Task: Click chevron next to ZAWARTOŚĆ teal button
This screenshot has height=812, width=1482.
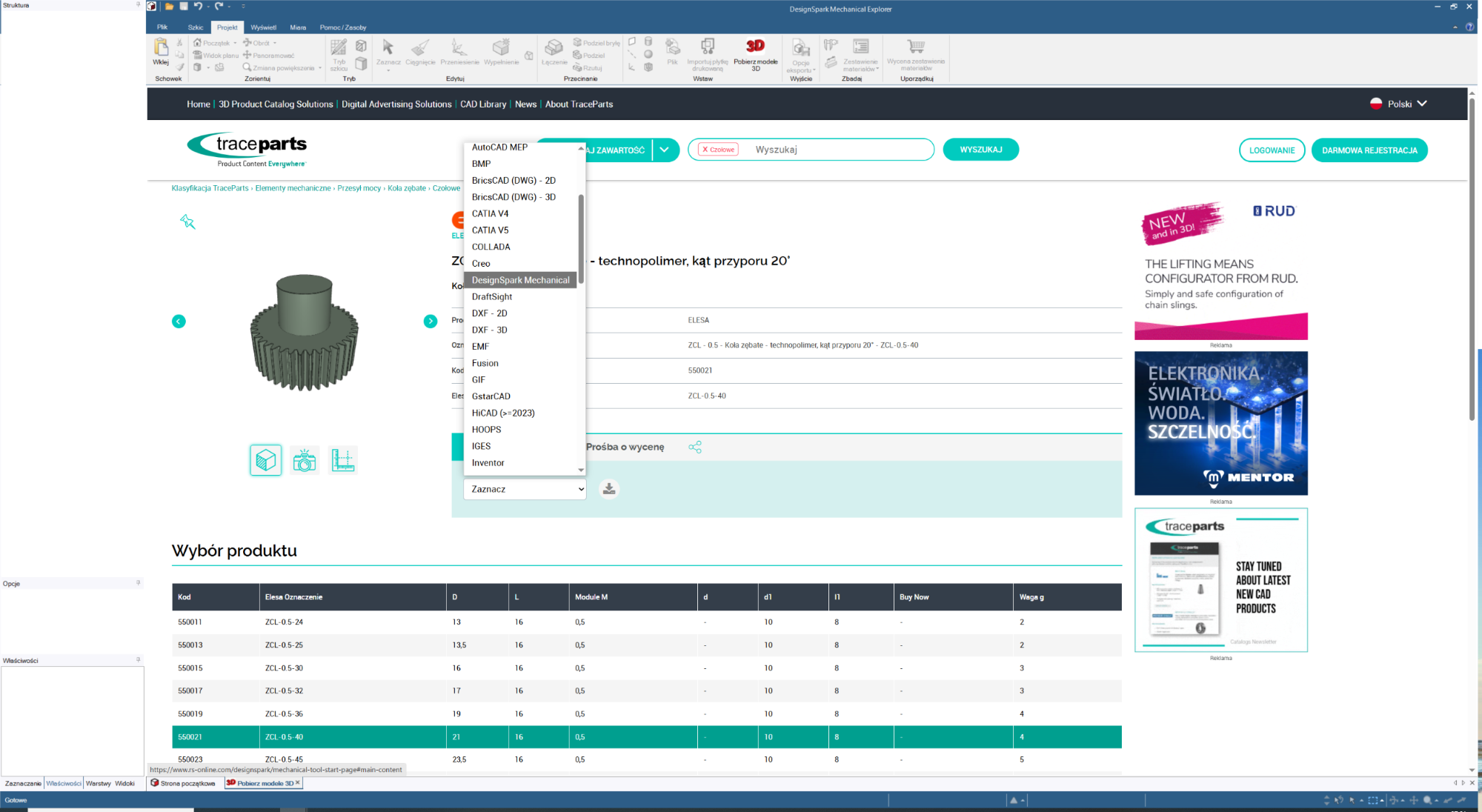Action: click(x=665, y=150)
